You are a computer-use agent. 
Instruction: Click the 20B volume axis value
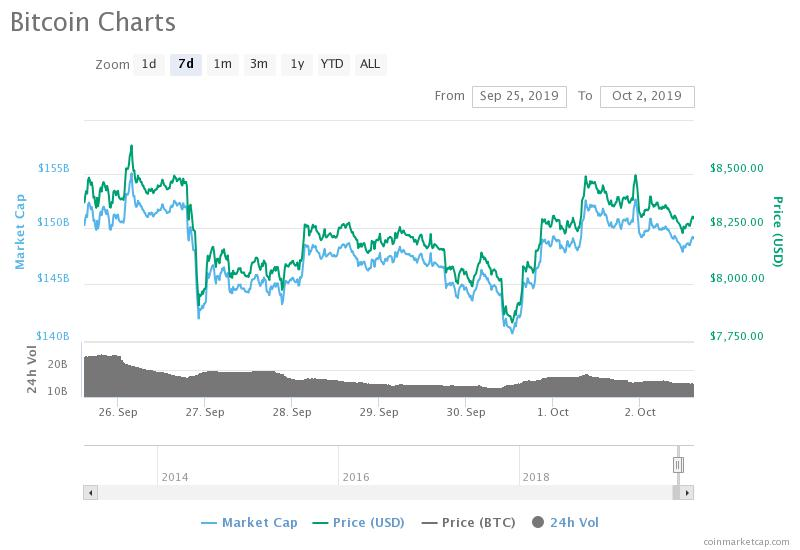click(58, 364)
